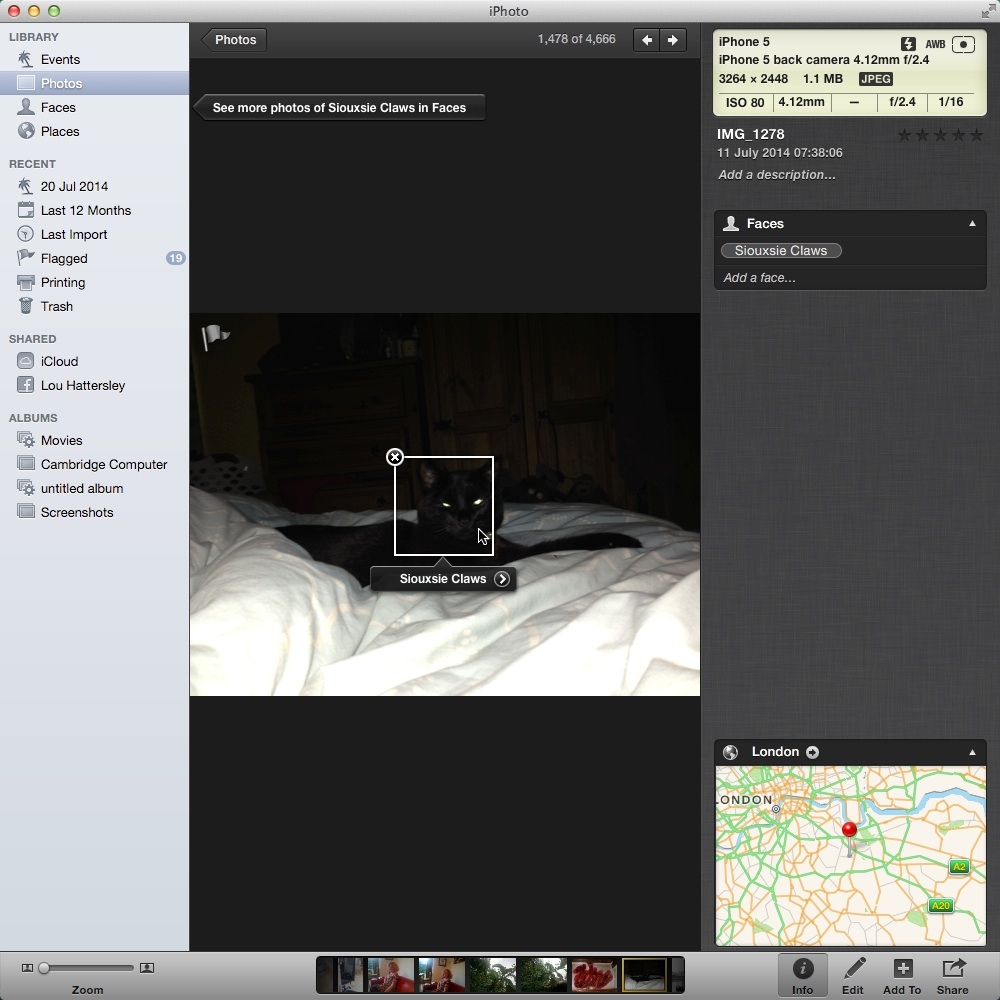Click the Flagged count badge 19

point(175,258)
